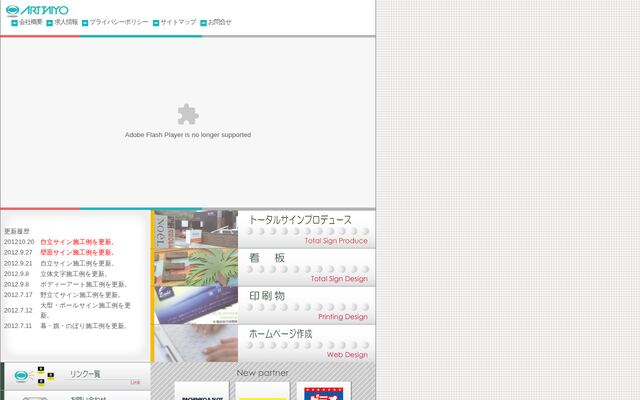The image size is (640, 400).
Task: Click the keyboard hands photo thumbnail
Action: 196,343
